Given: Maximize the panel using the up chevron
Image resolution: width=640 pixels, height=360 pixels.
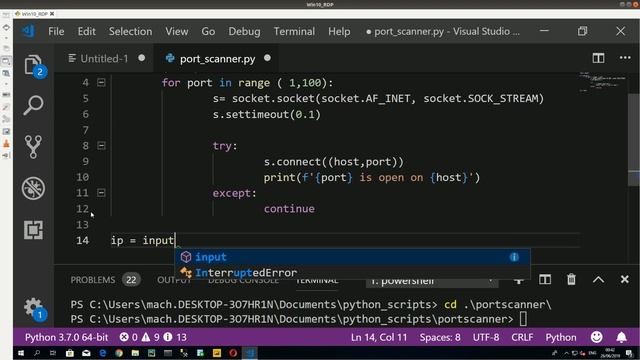Looking at the screenshot, I should click(x=598, y=280).
